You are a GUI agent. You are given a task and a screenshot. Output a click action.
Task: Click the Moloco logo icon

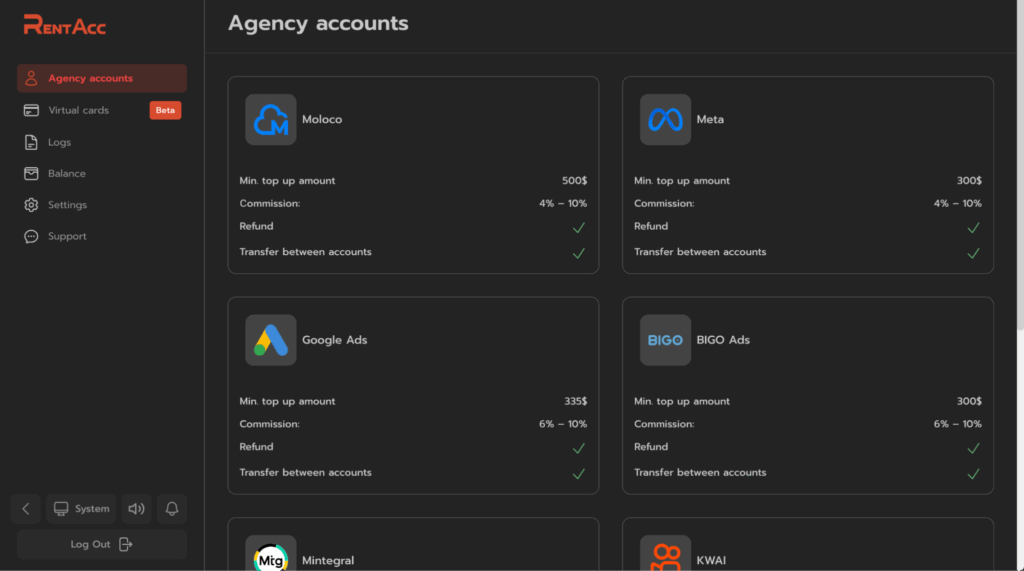click(x=270, y=120)
